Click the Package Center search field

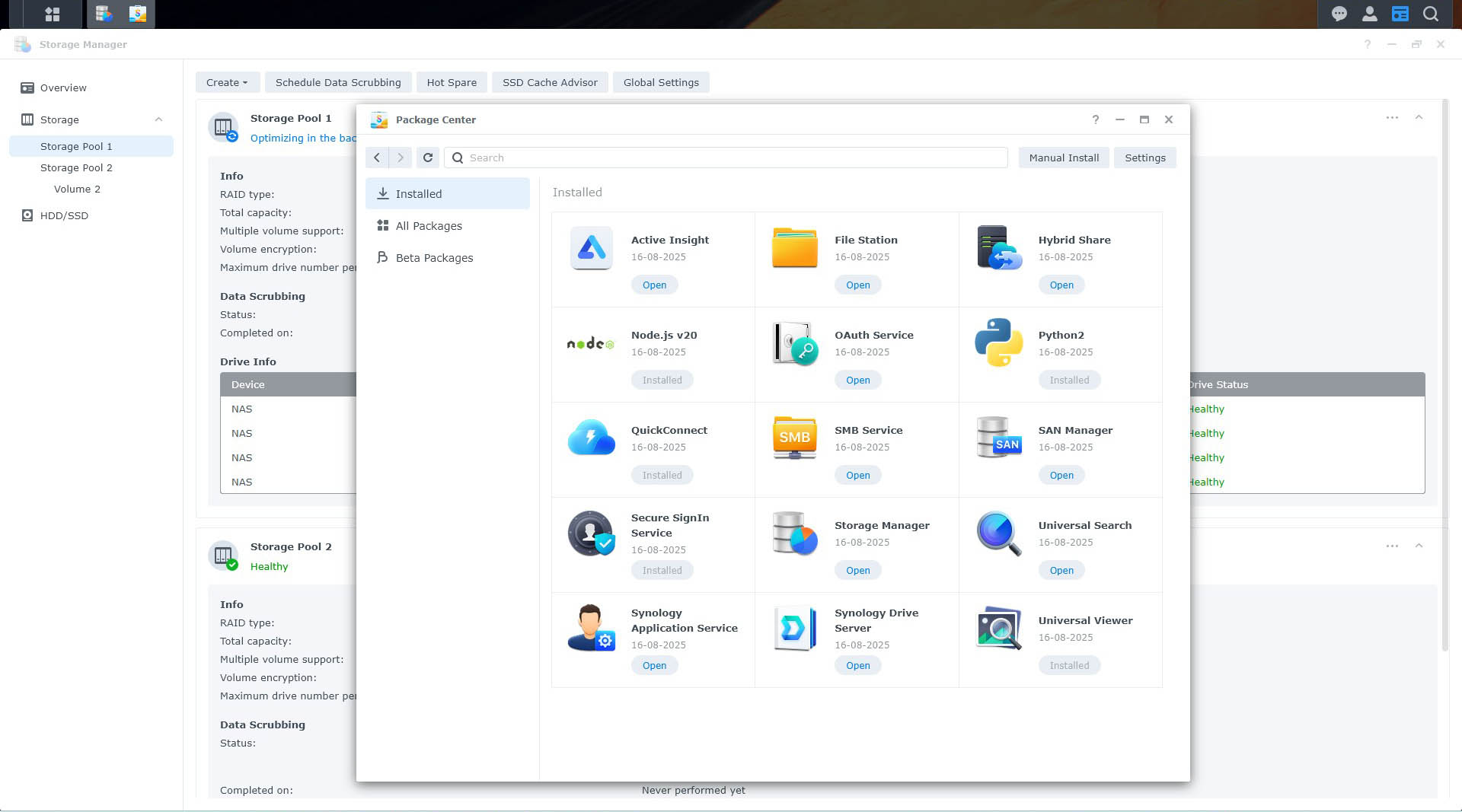tap(726, 158)
